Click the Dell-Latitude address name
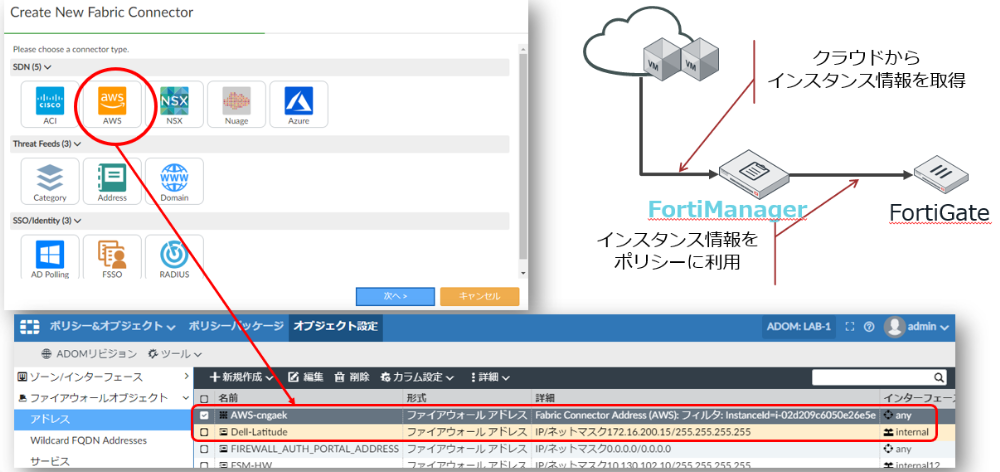This screenshot has width=1000, height=472. (259, 432)
